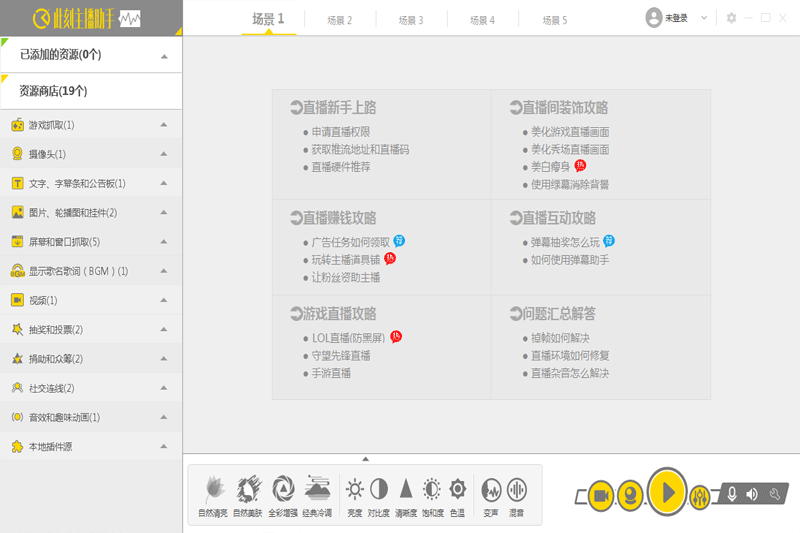Toggle the microphone icon in bottom bar

[732, 494]
